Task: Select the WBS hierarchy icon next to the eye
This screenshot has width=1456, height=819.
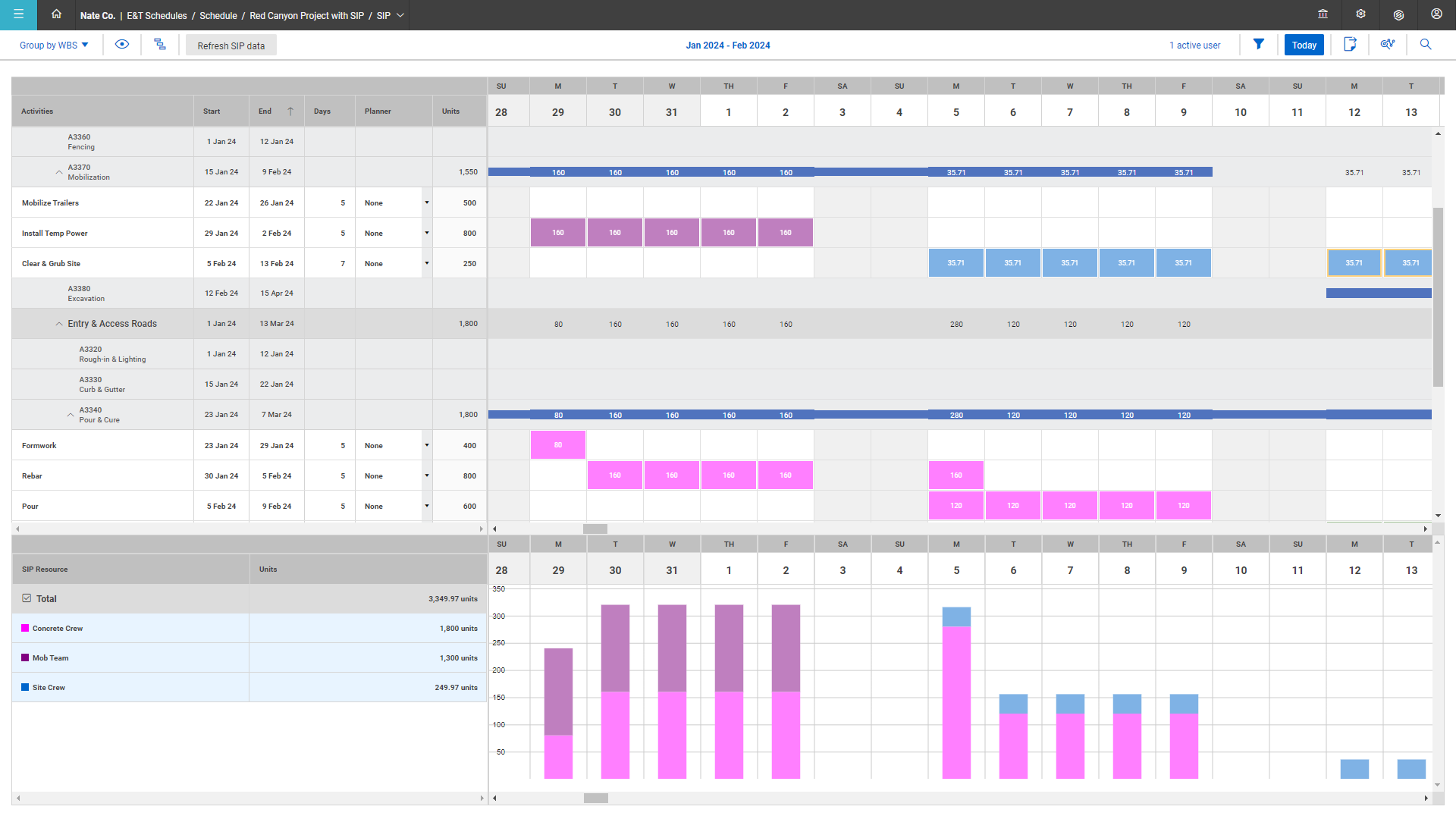Action: pos(160,45)
